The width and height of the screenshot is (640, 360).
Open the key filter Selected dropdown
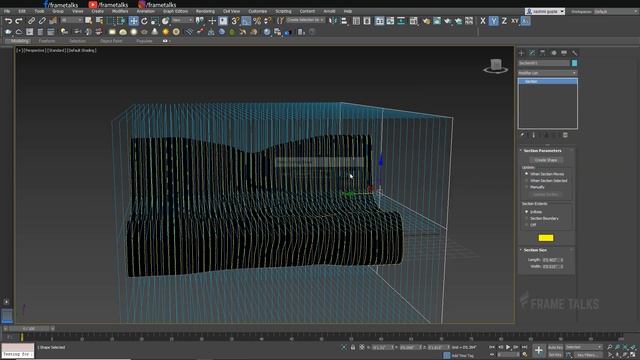pyautogui.click(x=583, y=347)
